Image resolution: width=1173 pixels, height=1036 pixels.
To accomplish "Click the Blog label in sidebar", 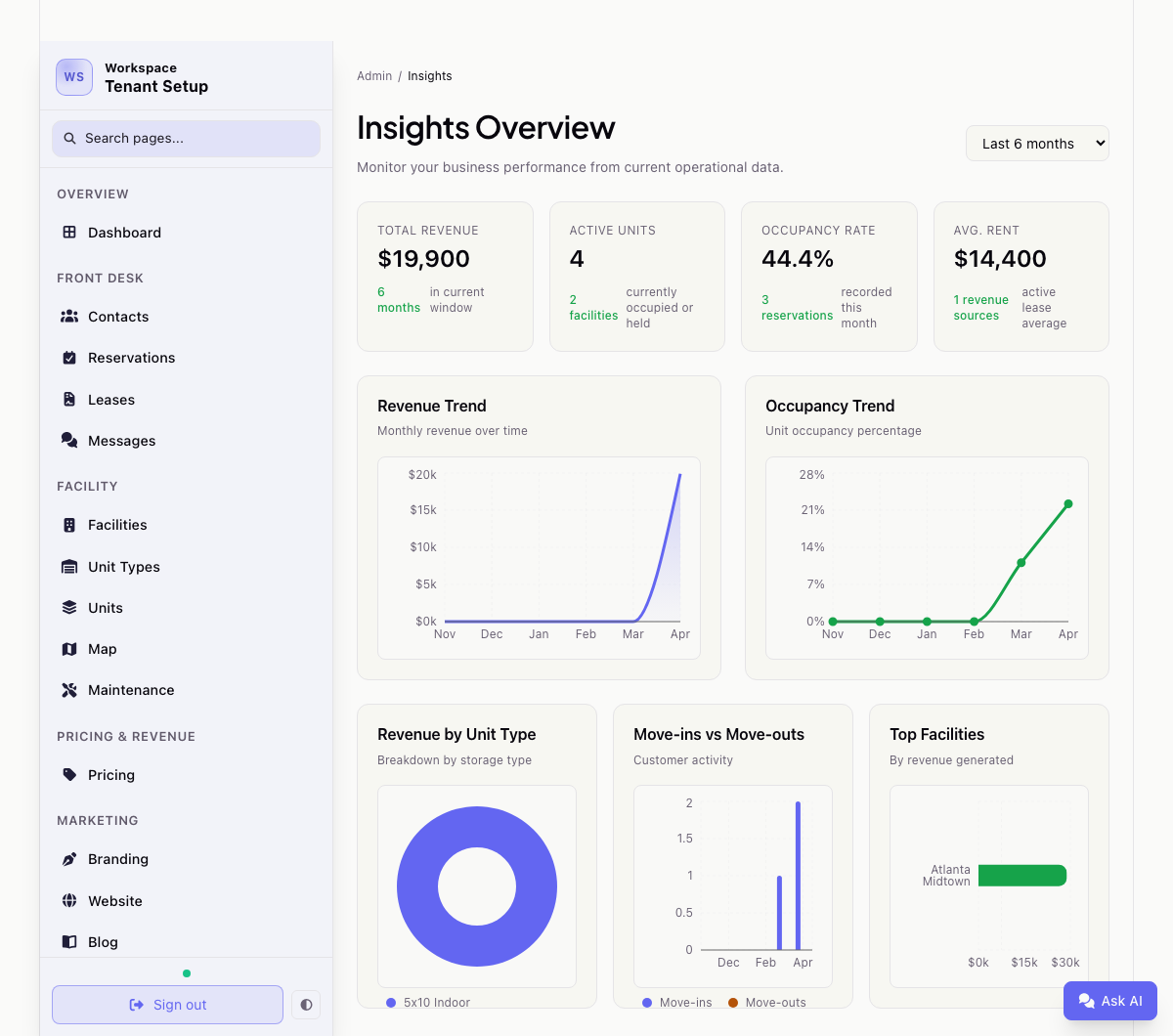I will (x=103, y=942).
